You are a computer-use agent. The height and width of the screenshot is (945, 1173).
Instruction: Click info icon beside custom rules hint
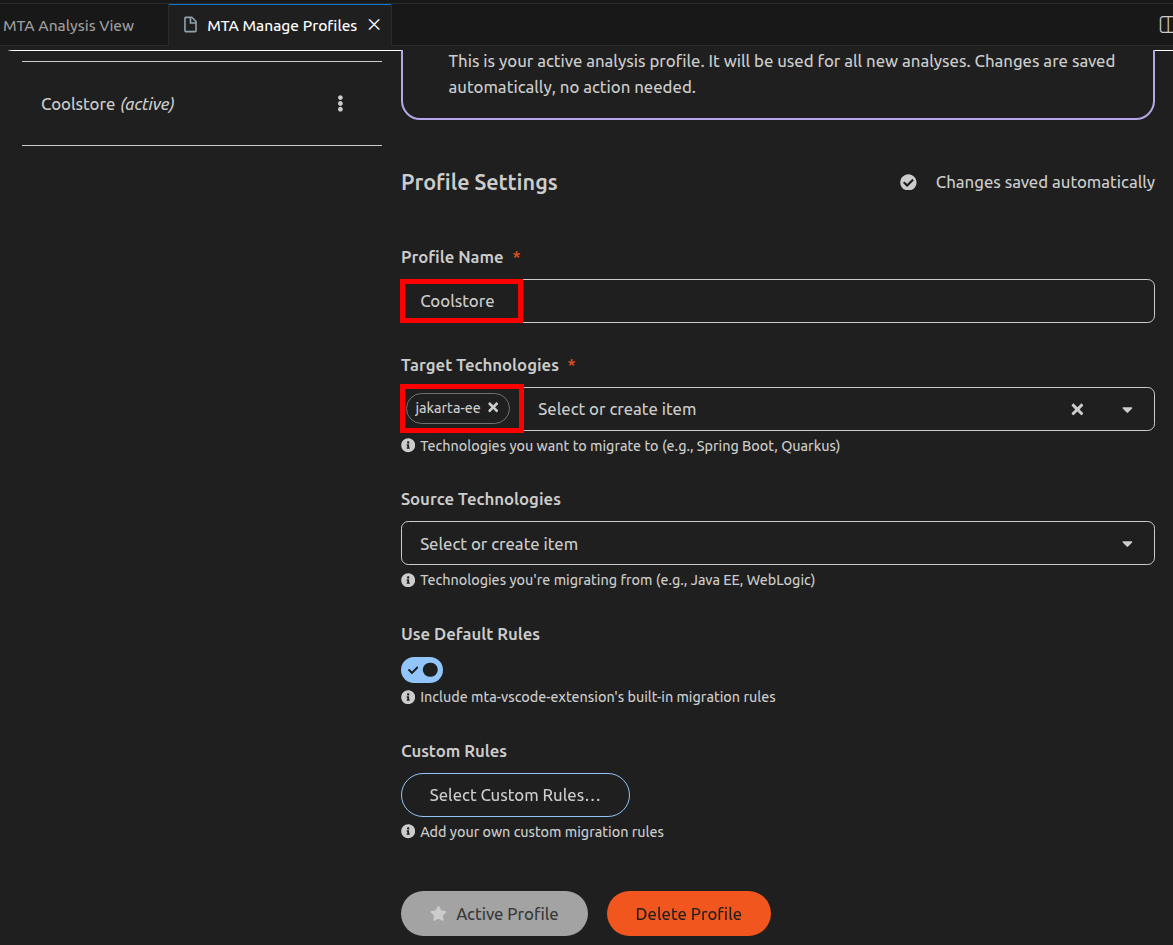click(x=408, y=831)
